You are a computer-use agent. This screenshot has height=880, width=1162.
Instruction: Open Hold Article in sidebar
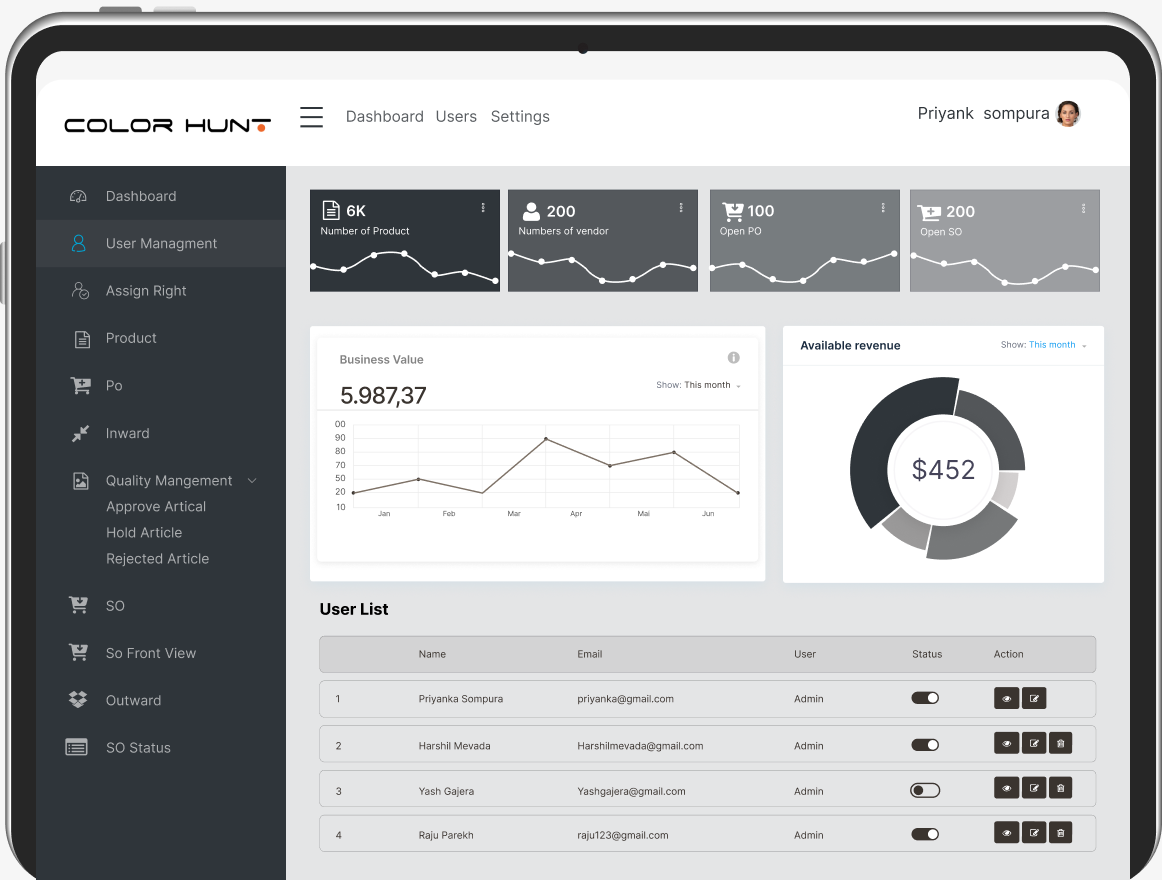coord(144,532)
